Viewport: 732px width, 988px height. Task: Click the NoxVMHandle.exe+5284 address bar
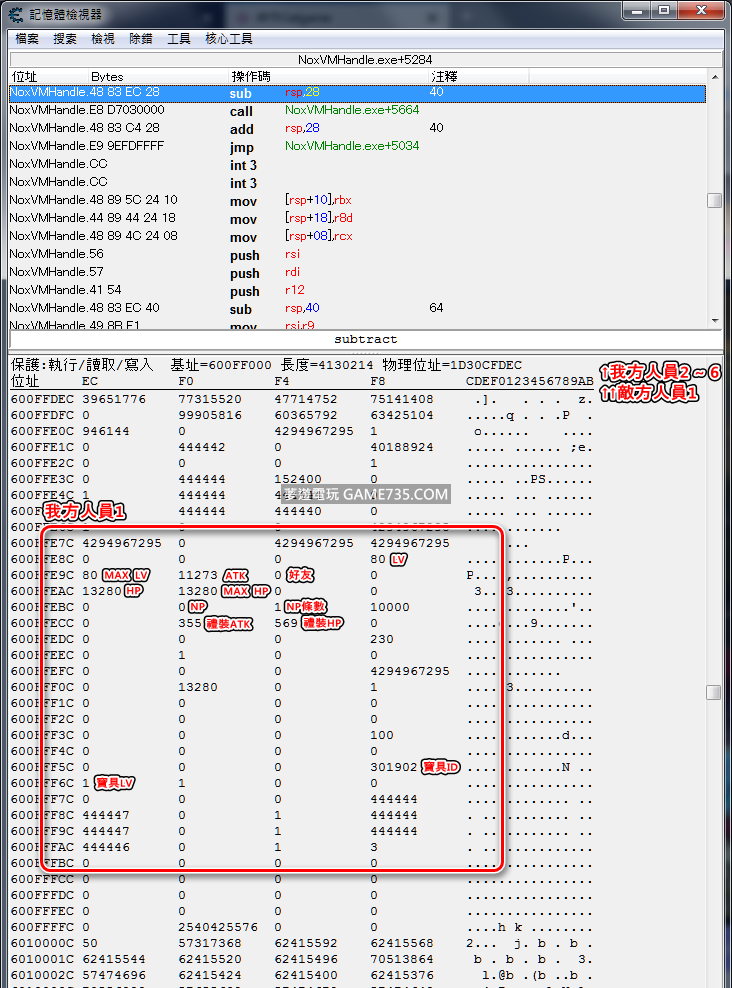tap(365, 60)
